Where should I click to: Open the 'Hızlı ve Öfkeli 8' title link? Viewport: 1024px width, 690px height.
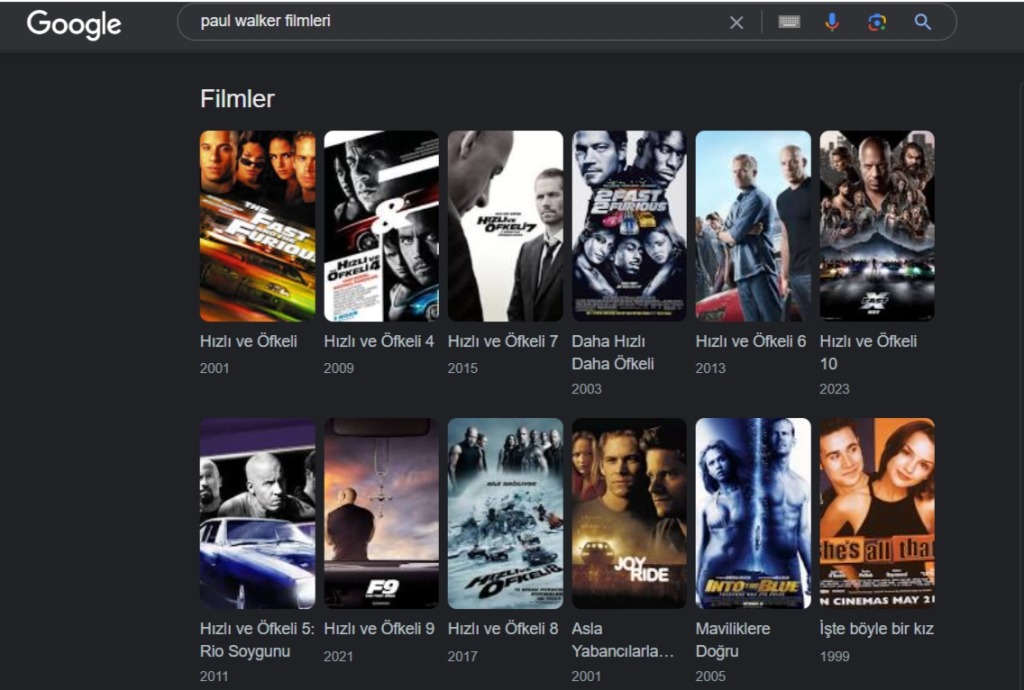coord(503,629)
